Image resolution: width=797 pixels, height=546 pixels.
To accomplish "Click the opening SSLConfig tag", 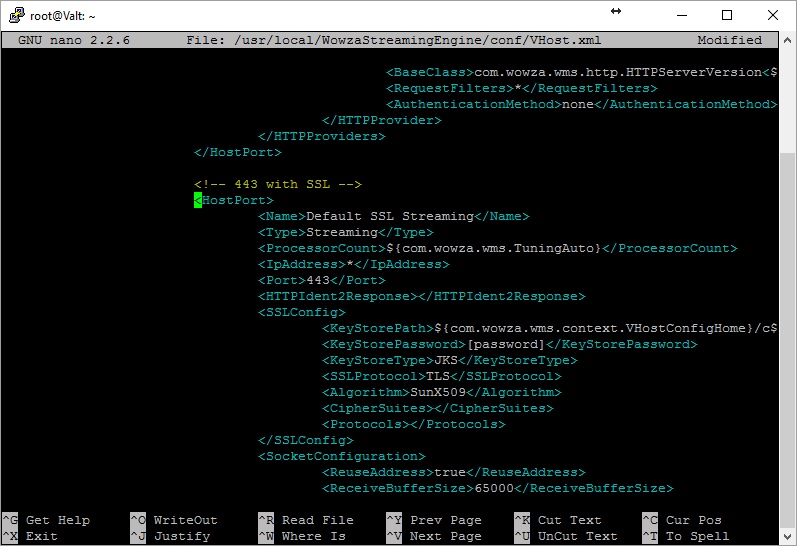I will coord(302,312).
